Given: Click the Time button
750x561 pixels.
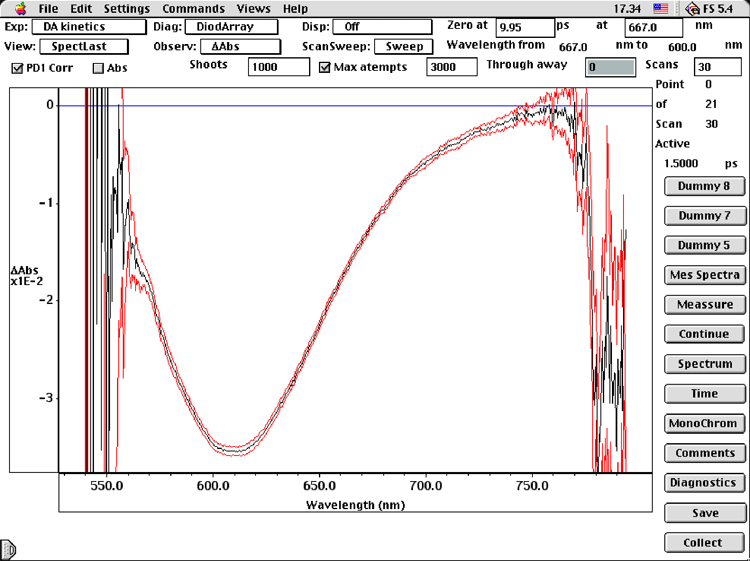Looking at the screenshot, I should point(705,394).
